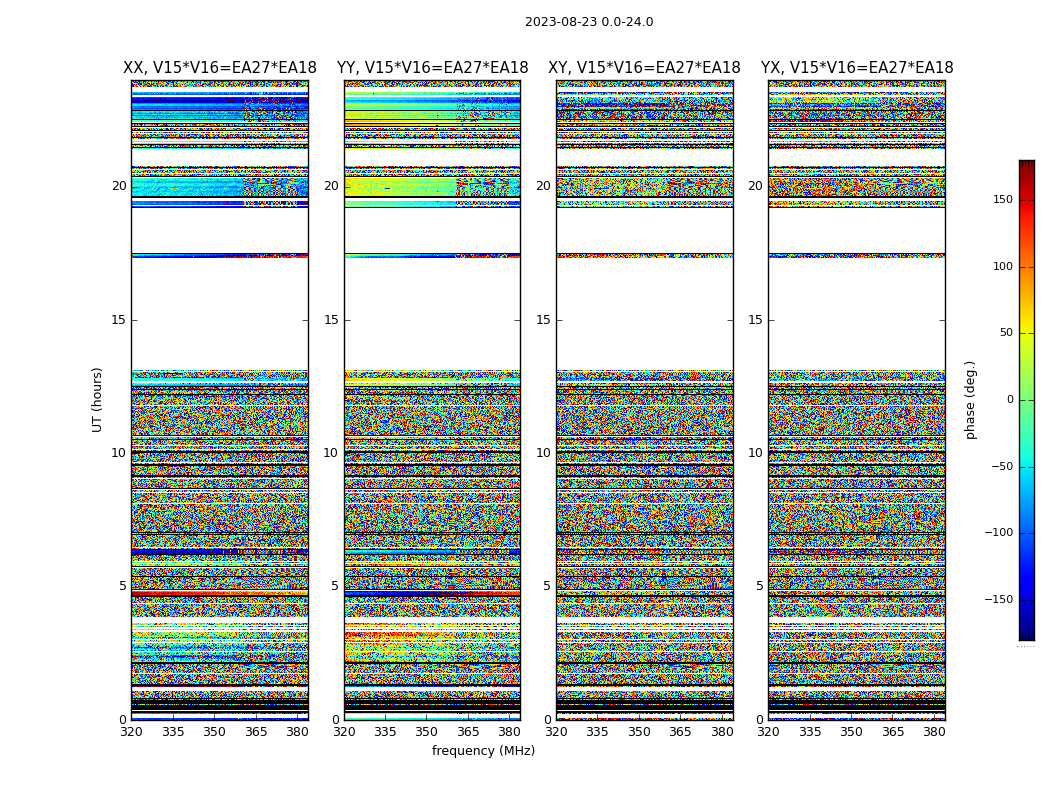This screenshot has width=1050, height=800.
Task: Click XX panel x-axis tick 350
Action: [214, 732]
